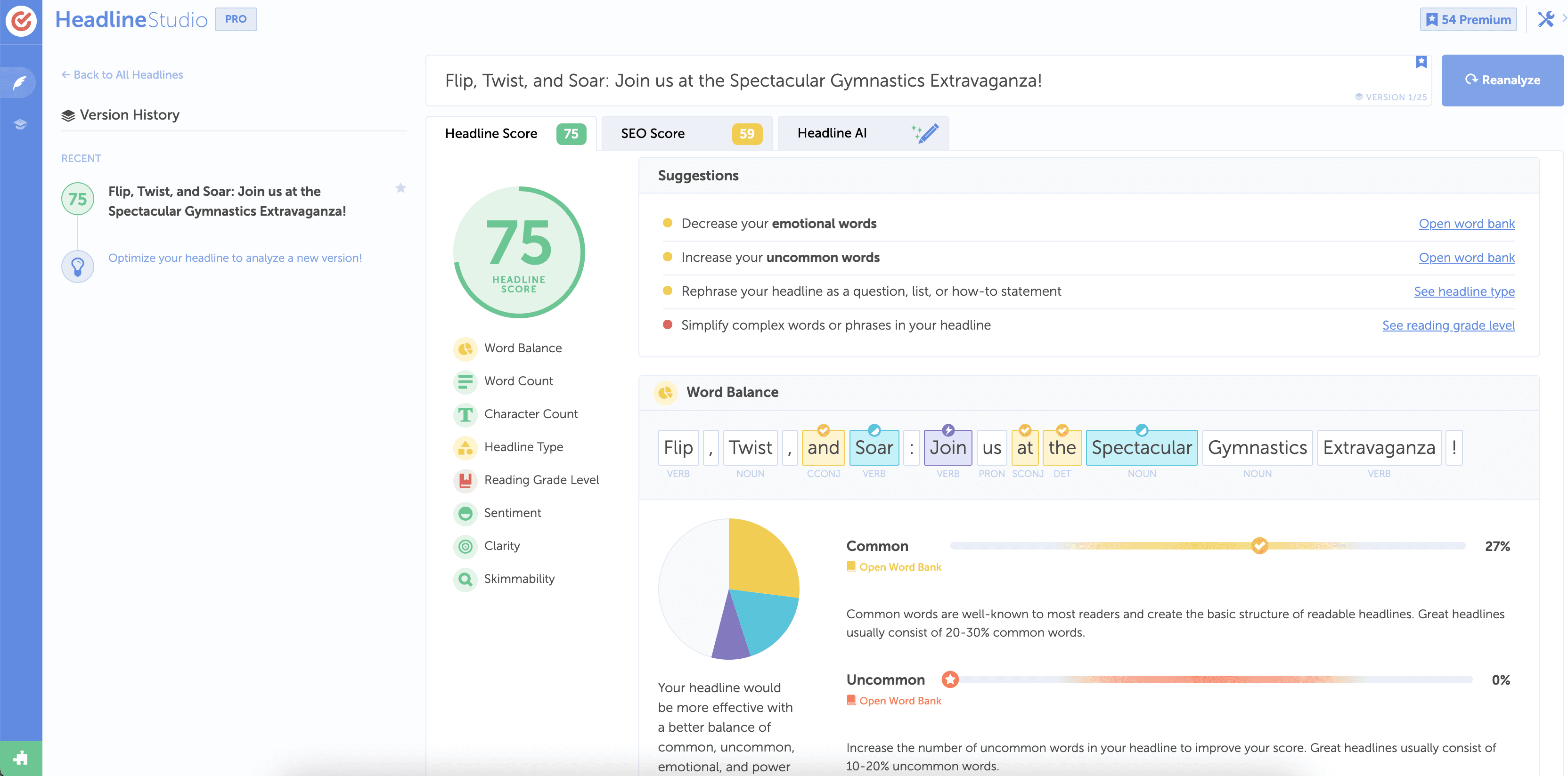Image resolution: width=1568 pixels, height=776 pixels.
Task: Click the Reading Grade Level book icon
Action: pyautogui.click(x=465, y=480)
